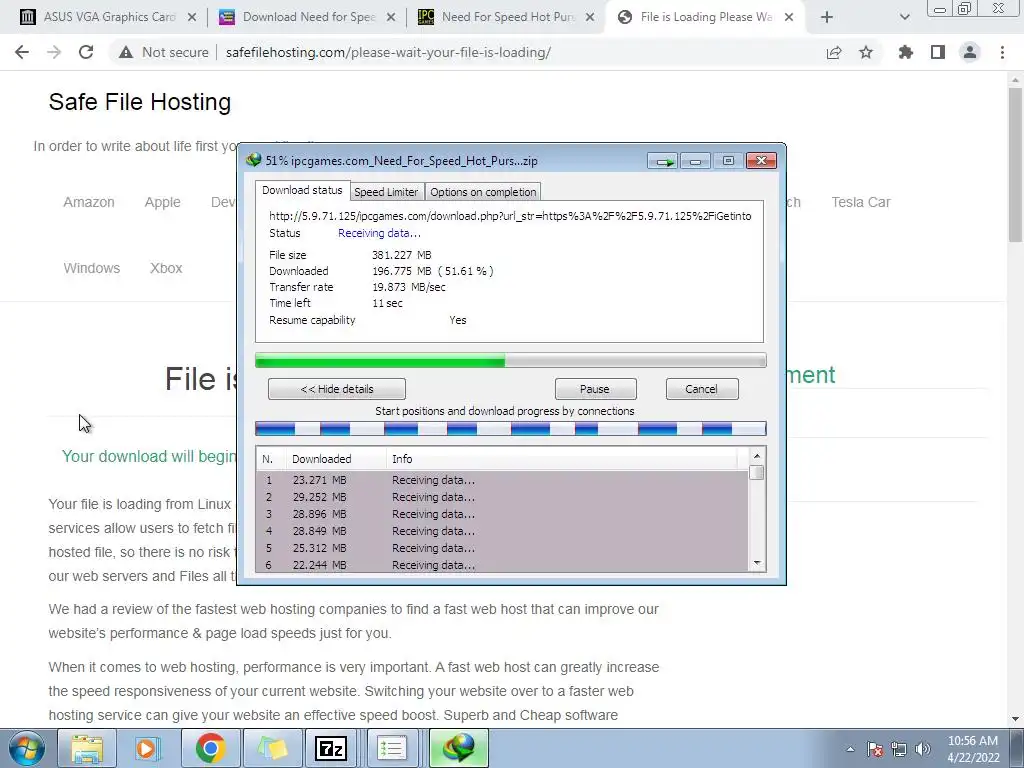Image resolution: width=1024 pixels, height=768 pixels.
Task: Open Chrome extensions puzzle icon
Action: click(905, 52)
